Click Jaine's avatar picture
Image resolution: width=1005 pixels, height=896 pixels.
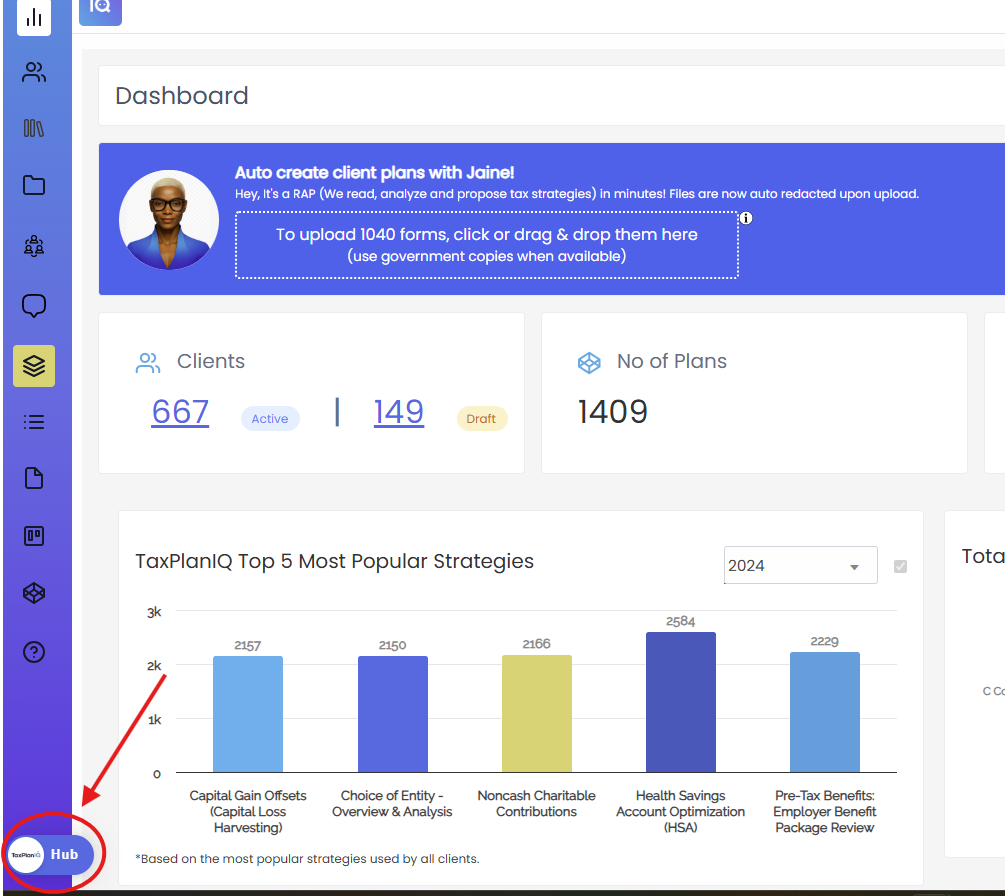169,219
